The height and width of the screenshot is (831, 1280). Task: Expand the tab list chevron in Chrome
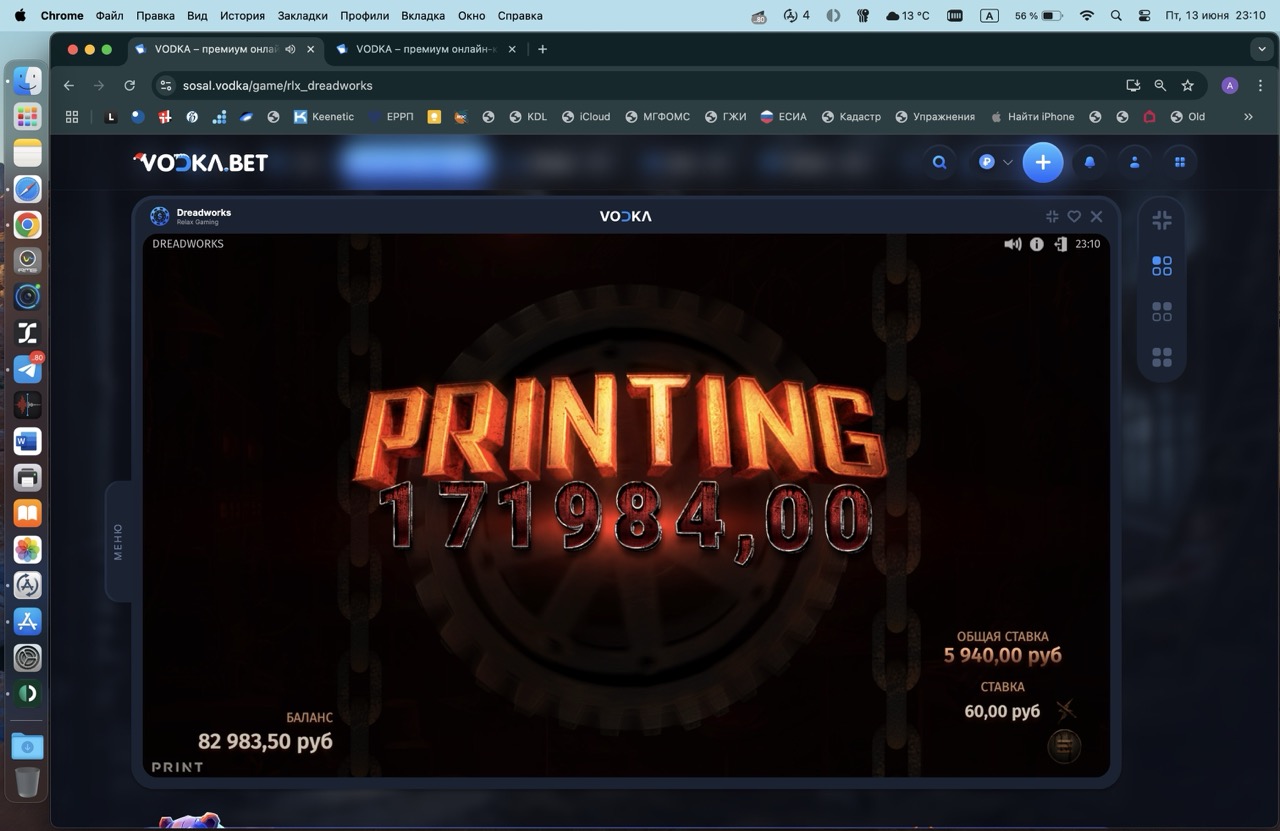(x=1260, y=49)
